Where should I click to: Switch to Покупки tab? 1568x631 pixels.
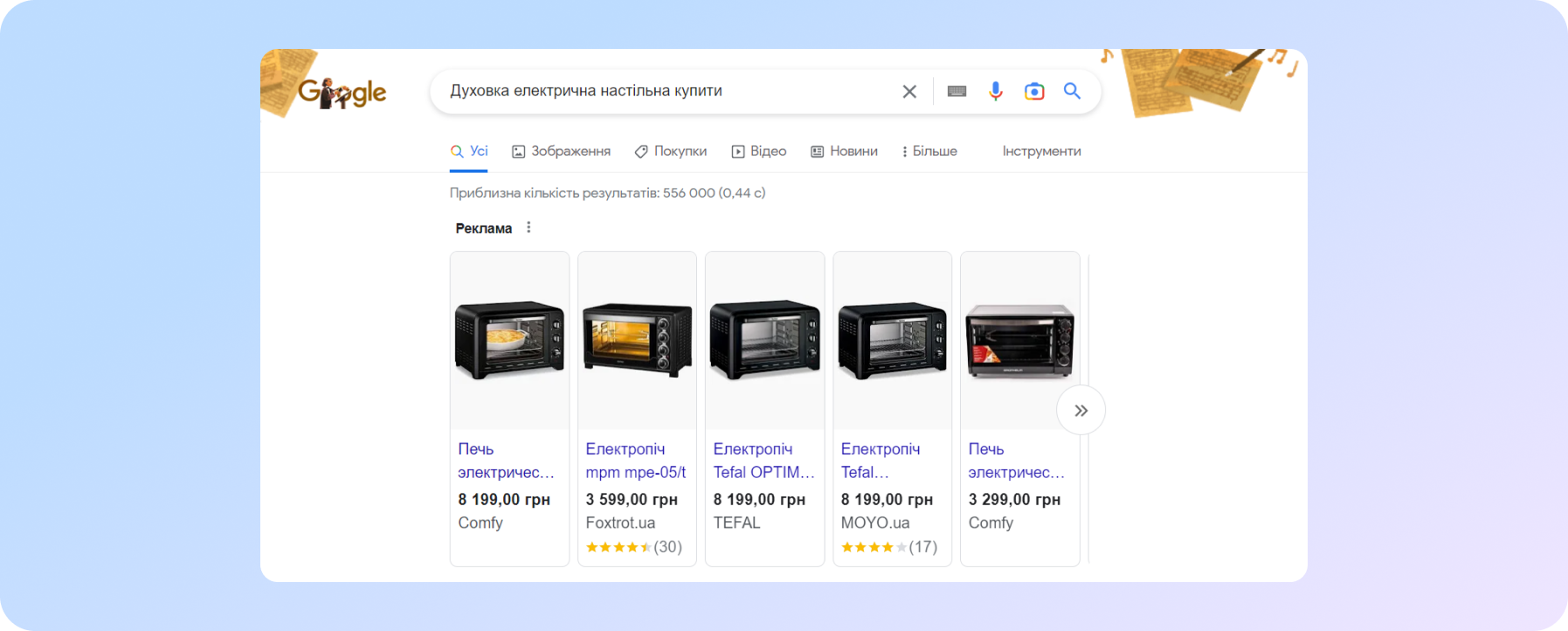(x=671, y=151)
